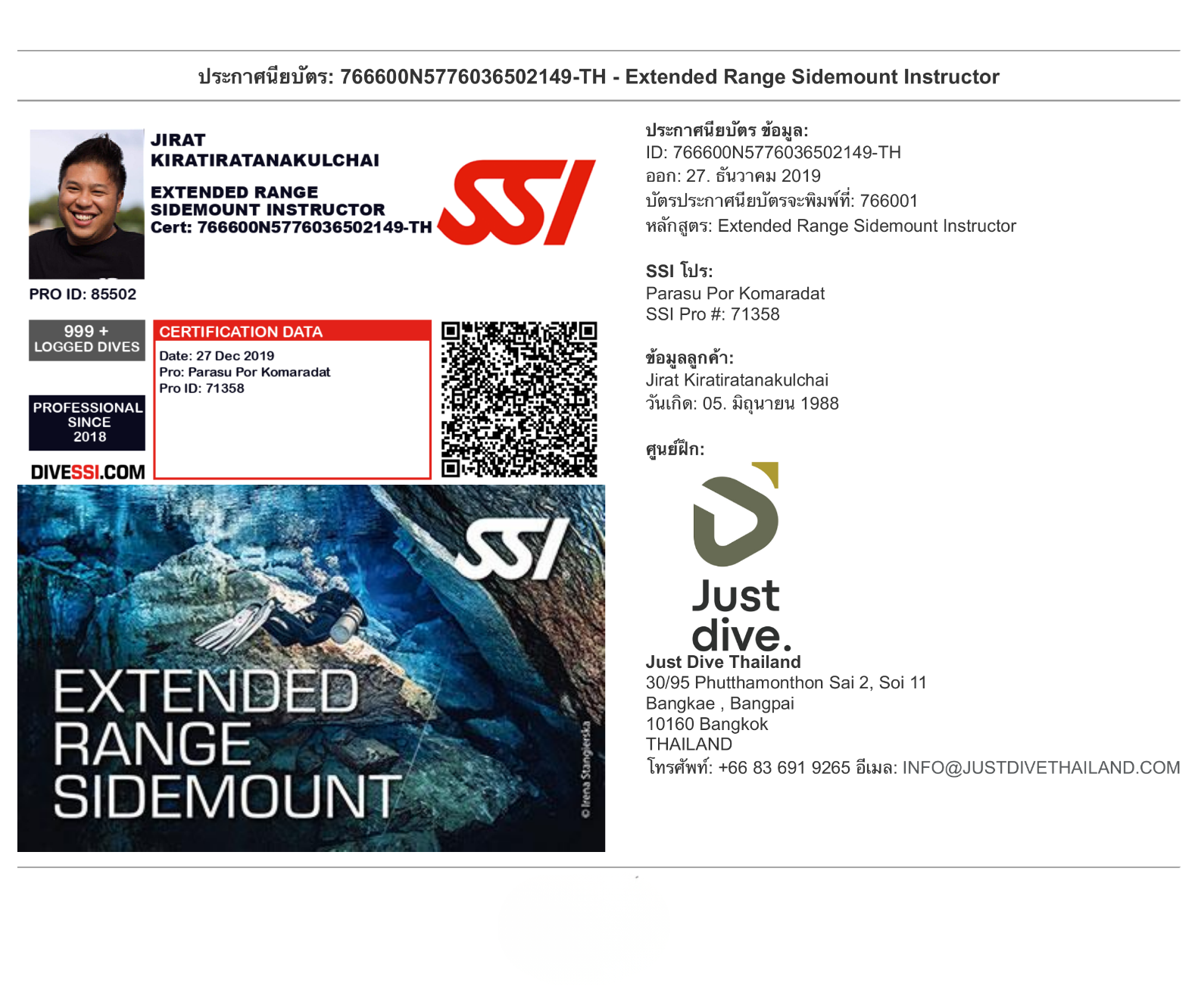This screenshot has width=1198, height=1008.
Task: Click the INFO@JUSTDIVETHAILAND.COM email address
Action: coord(1040,768)
